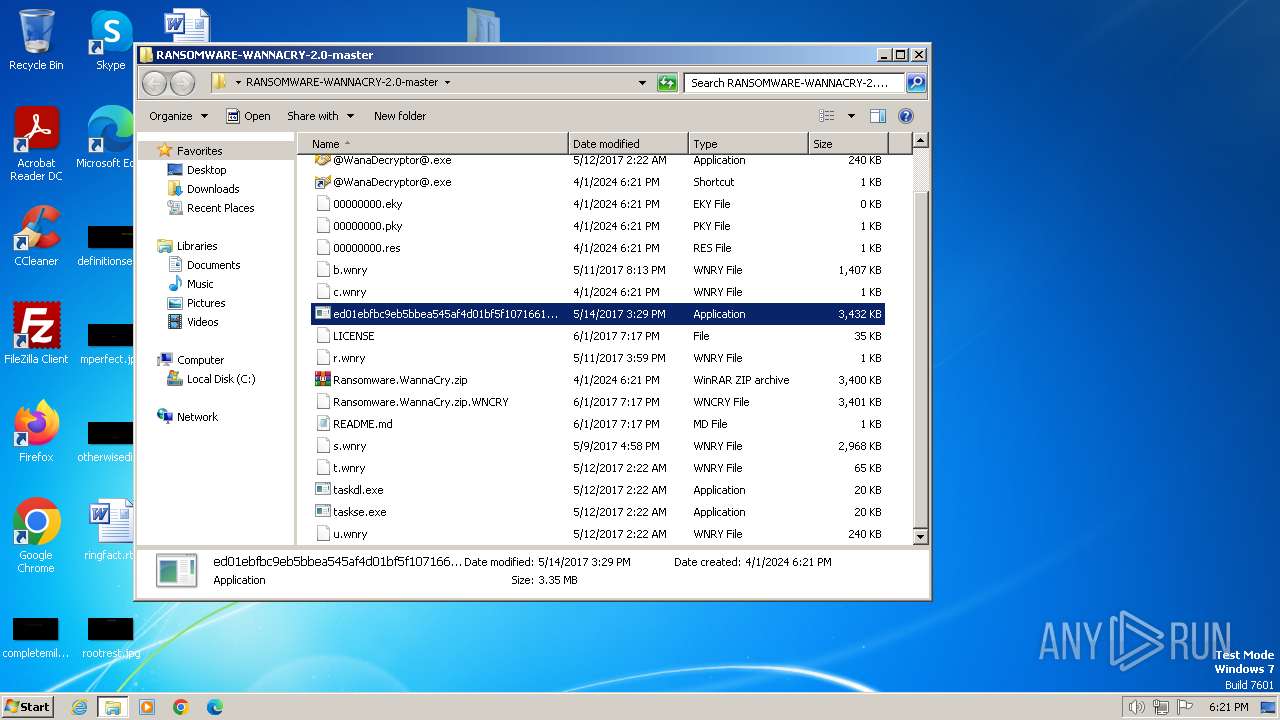
Task: Sort by the Type column header
Action: click(x=748, y=144)
